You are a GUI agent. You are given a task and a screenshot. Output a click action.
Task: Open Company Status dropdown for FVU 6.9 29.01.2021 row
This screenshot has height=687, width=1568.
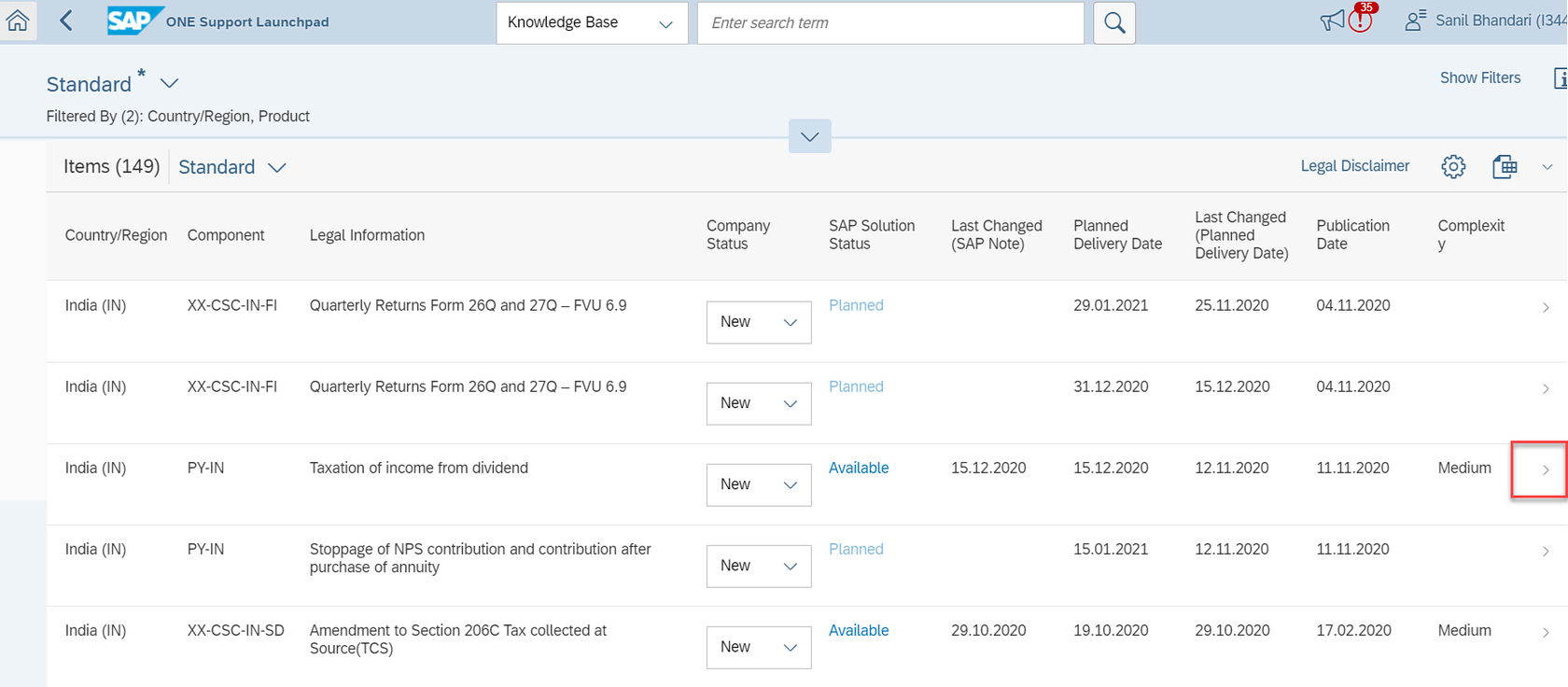[759, 322]
